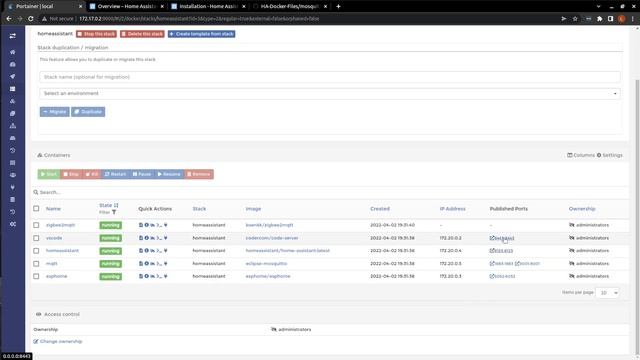
Task: Open the Containers cubes icon in sidebar
Action: pos(13,101)
